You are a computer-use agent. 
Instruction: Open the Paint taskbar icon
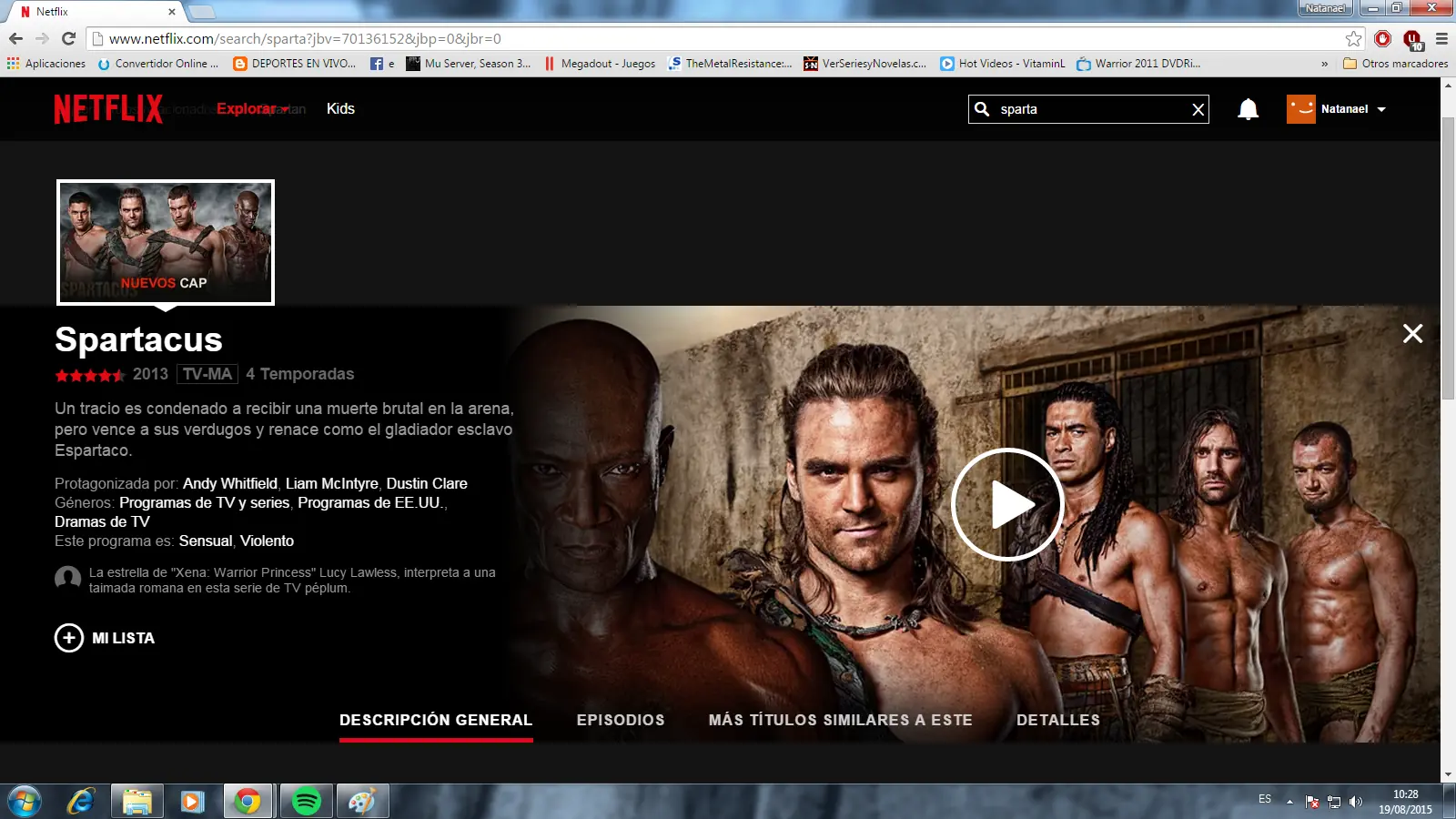tap(362, 802)
